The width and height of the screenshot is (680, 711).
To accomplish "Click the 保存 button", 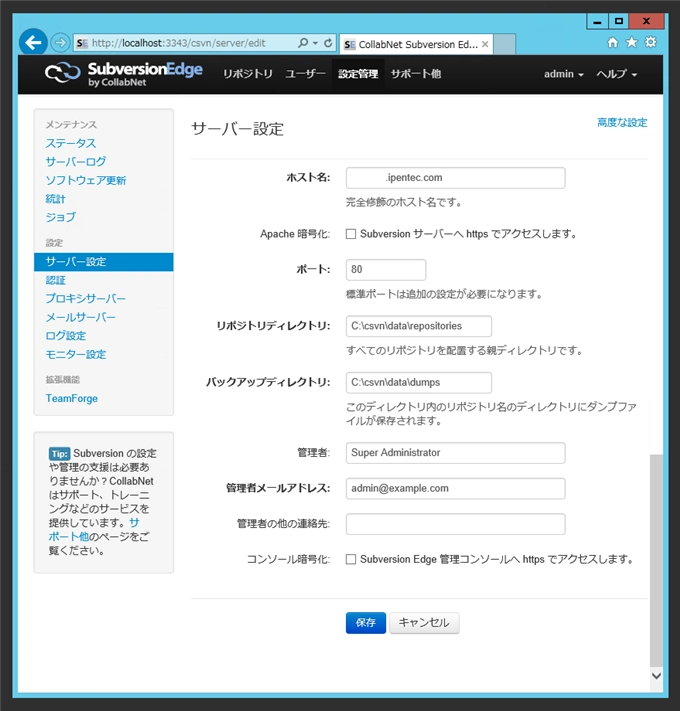I will coord(366,623).
